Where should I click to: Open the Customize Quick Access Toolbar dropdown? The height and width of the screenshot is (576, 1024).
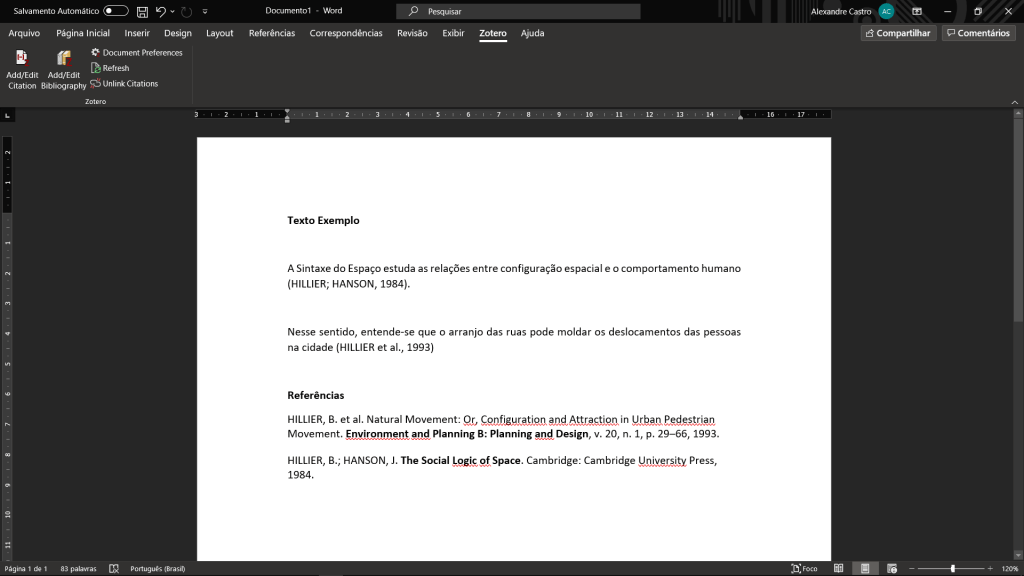click(205, 11)
